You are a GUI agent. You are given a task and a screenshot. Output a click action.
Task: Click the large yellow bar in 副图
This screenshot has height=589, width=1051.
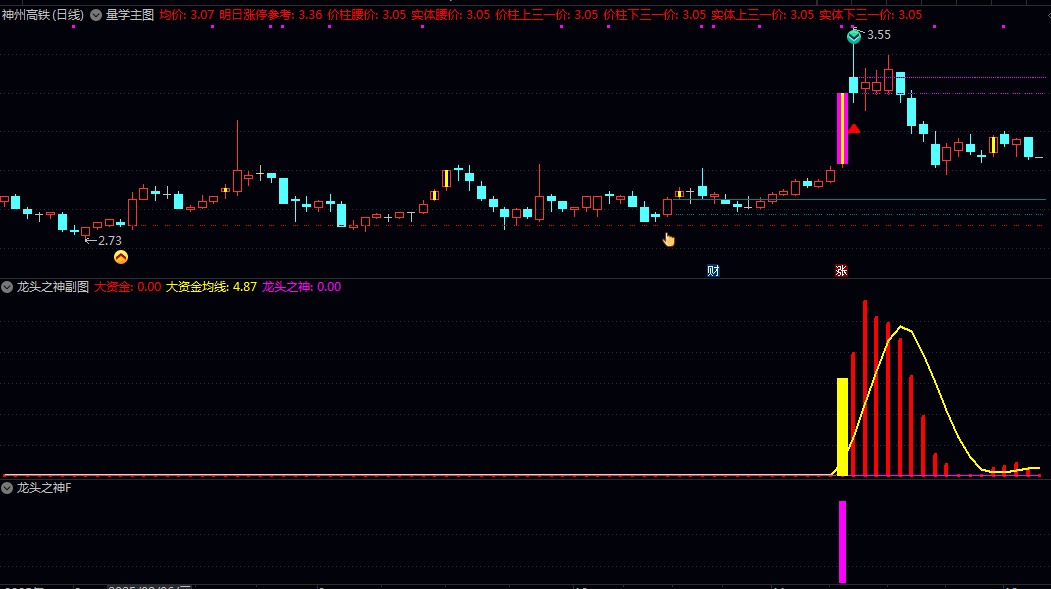[843, 427]
